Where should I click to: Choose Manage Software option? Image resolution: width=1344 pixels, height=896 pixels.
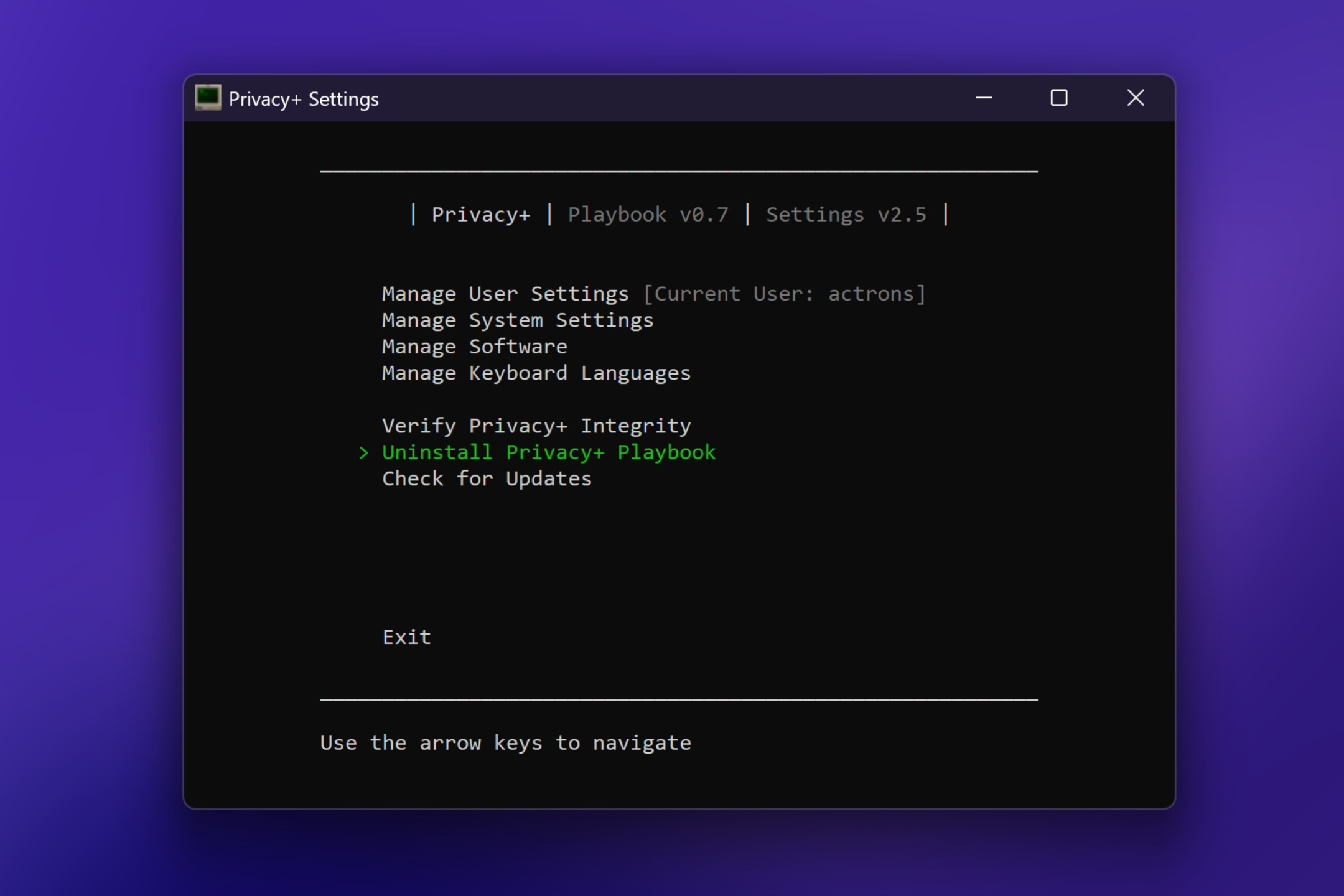coord(475,347)
